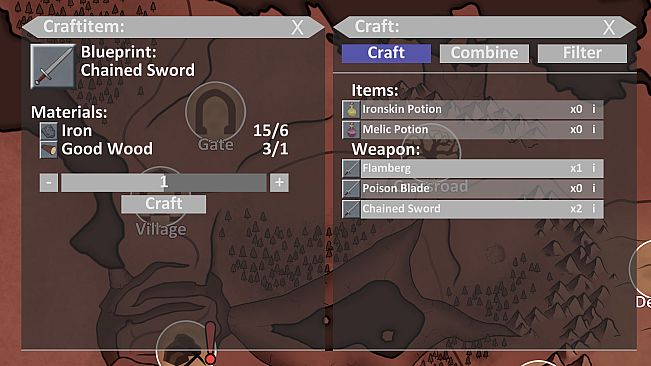Craft the Chained Sword
Screen dimensions: 651x366
164,204
